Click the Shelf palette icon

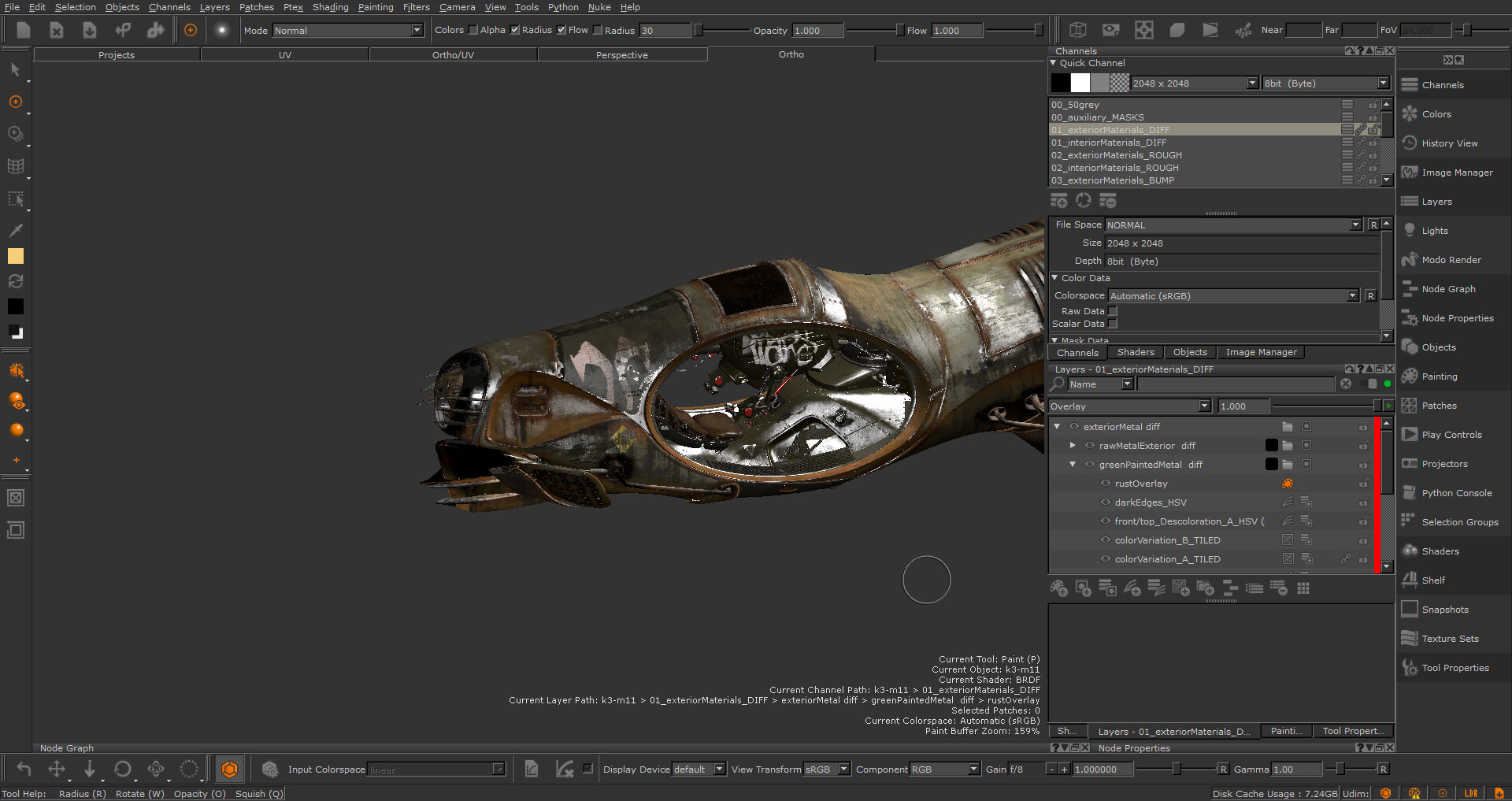1410,580
